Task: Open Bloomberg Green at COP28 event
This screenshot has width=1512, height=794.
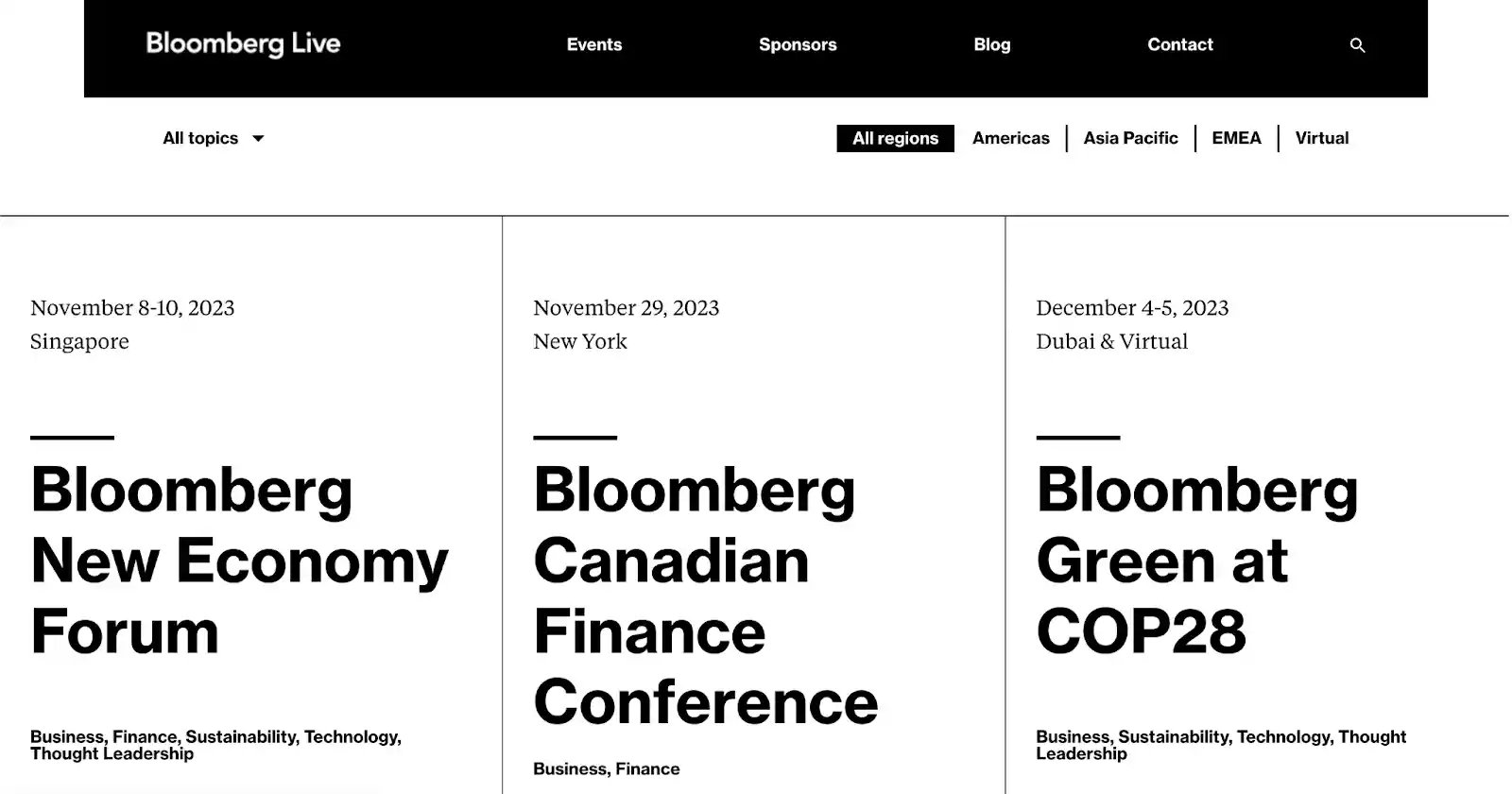Action: point(1196,561)
